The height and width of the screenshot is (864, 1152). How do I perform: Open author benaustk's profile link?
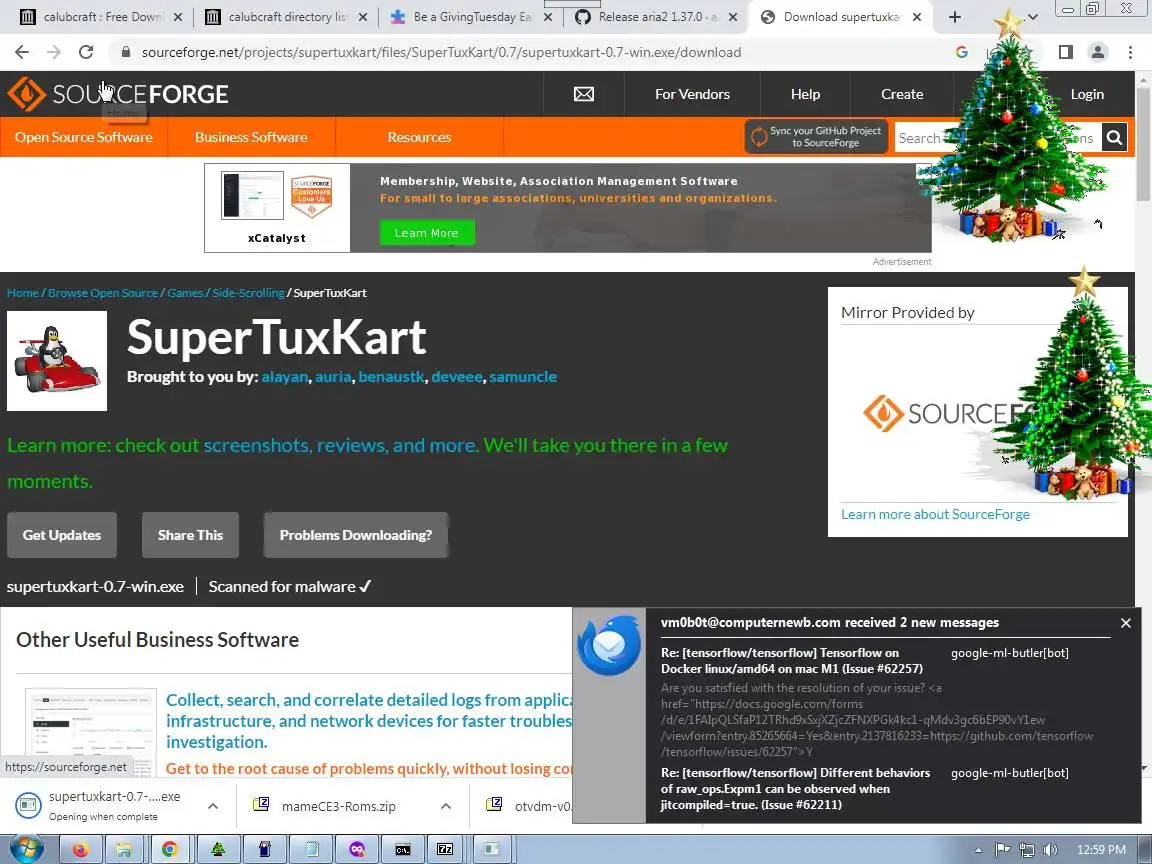[392, 377]
